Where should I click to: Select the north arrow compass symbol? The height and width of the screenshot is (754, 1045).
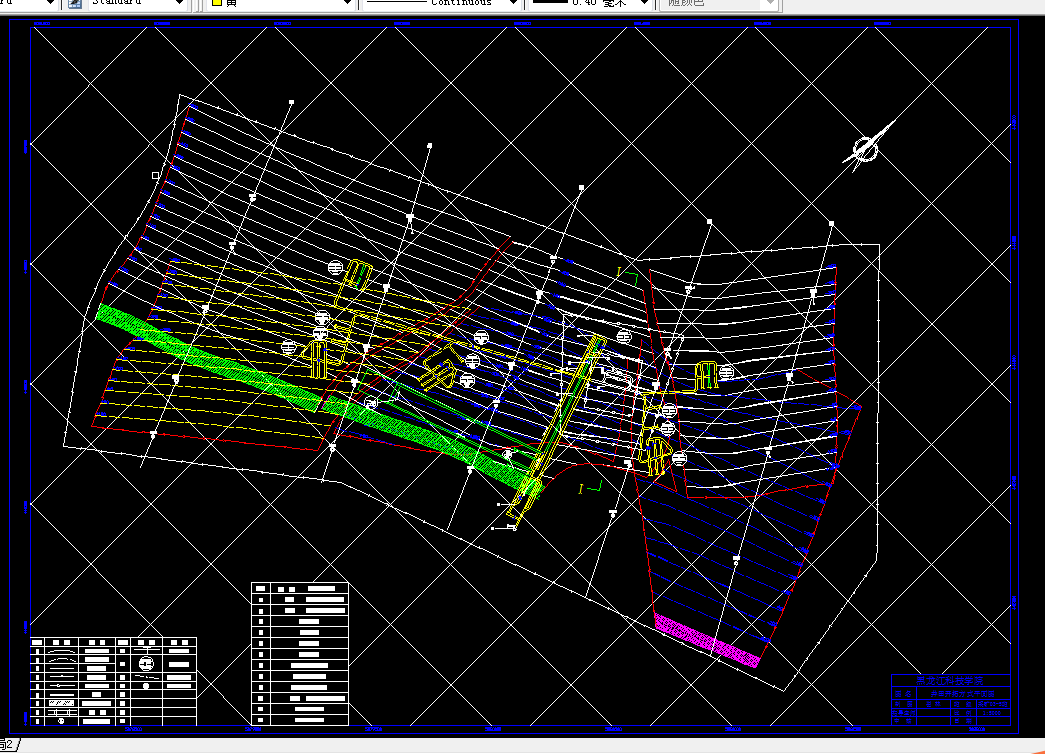click(868, 147)
